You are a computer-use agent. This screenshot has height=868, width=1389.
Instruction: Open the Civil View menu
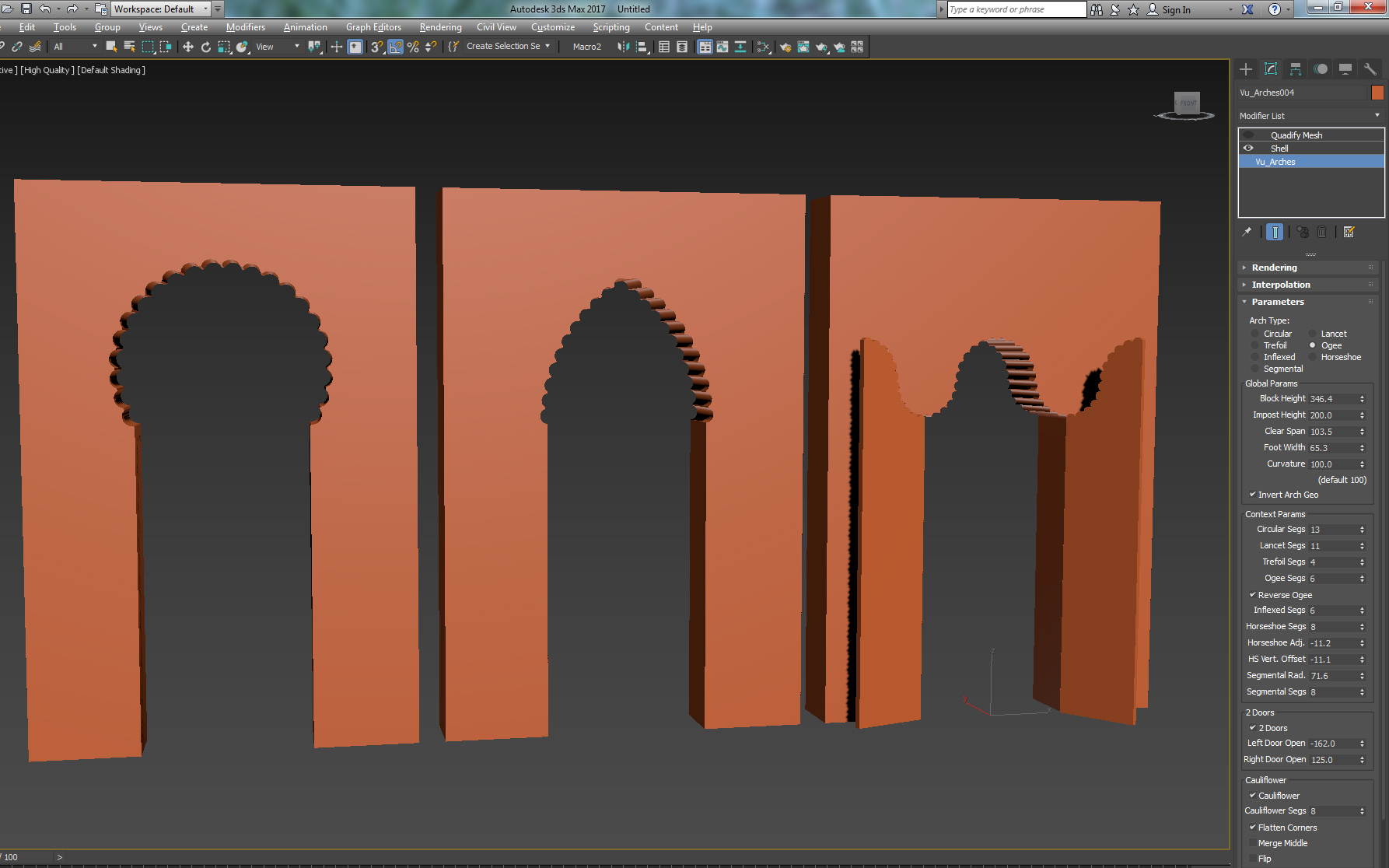coord(496,26)
